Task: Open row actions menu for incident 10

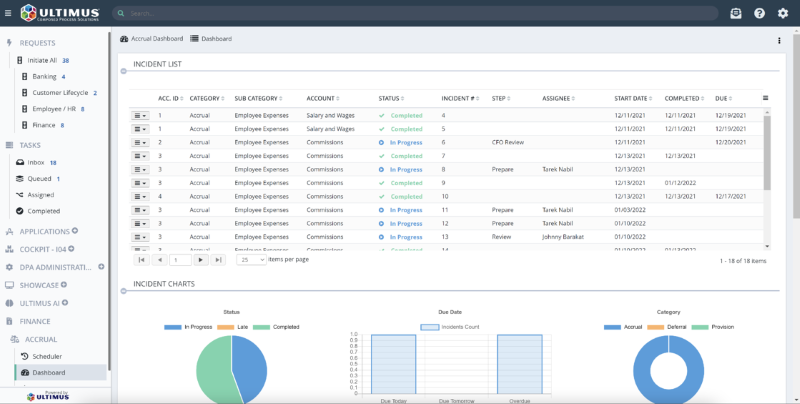Action: (x=140, y=197)
